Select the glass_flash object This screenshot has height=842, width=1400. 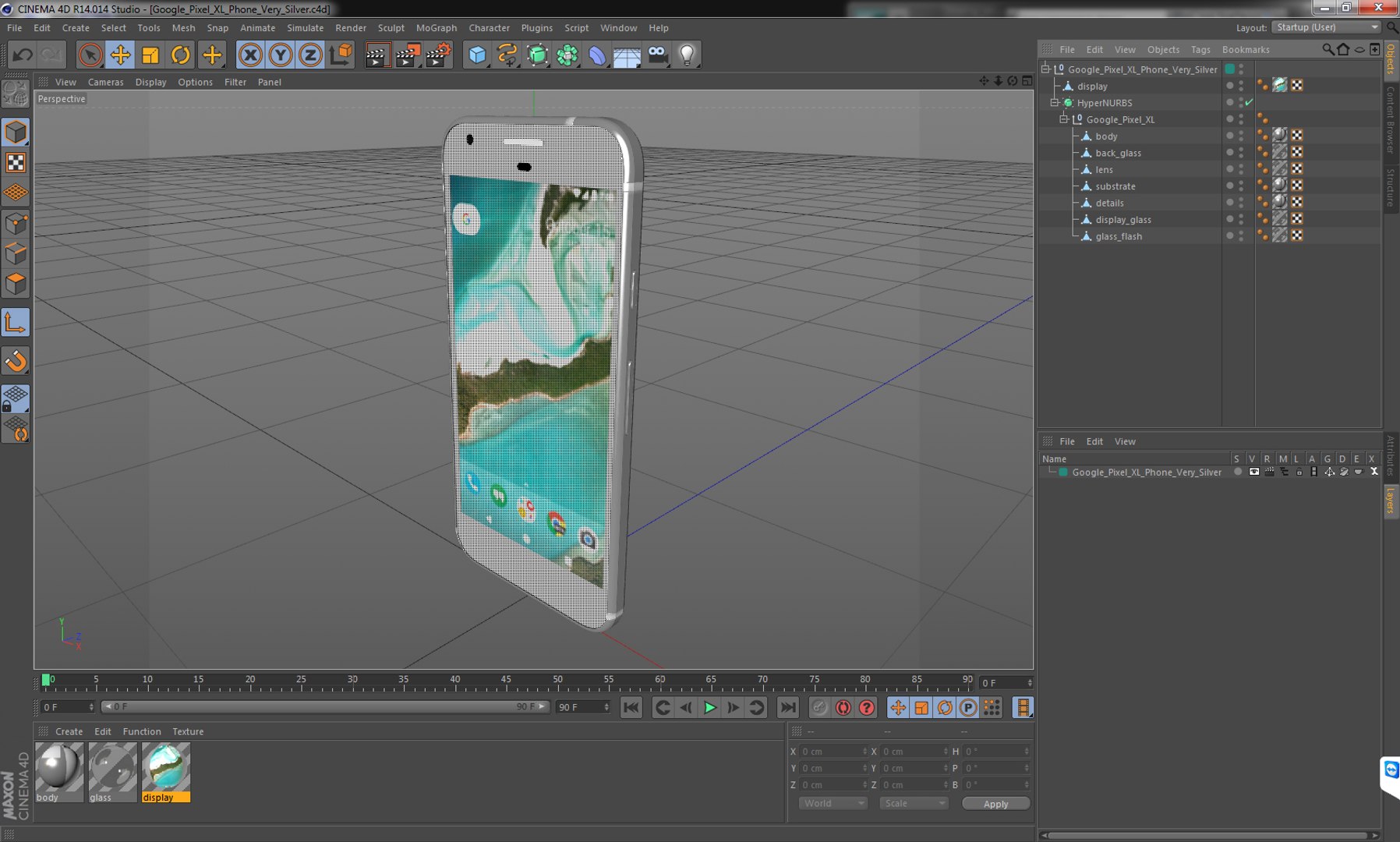tap(1119, 236)
